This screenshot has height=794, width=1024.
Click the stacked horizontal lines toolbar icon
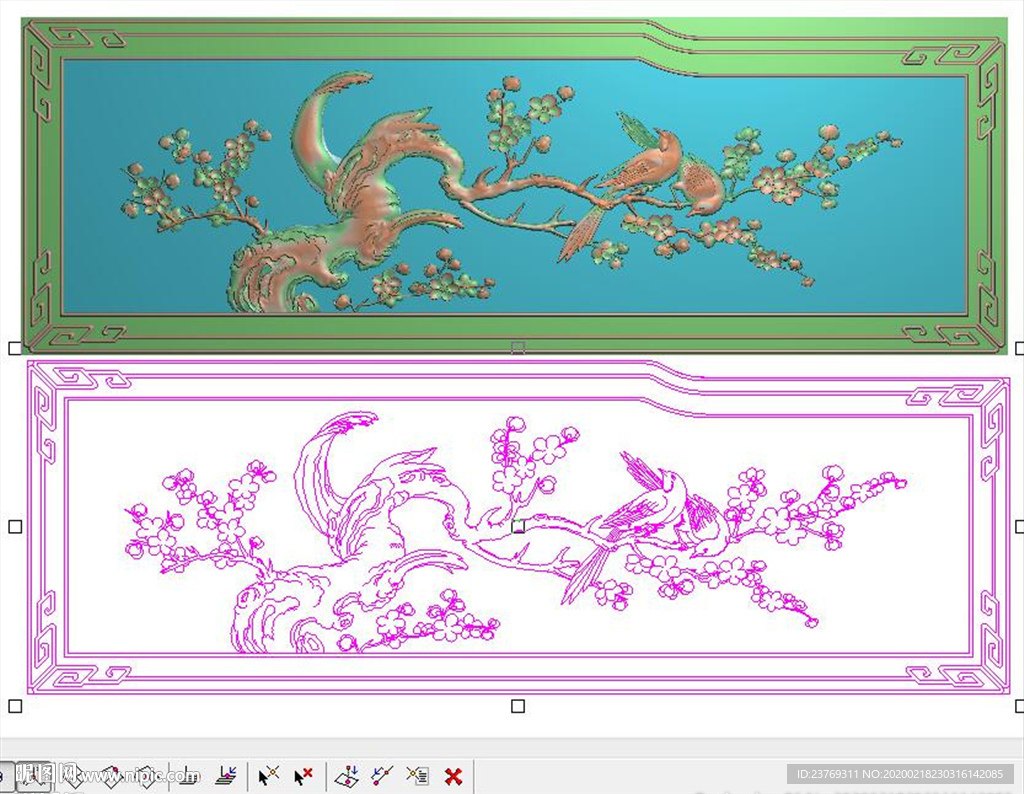[189, 776]
